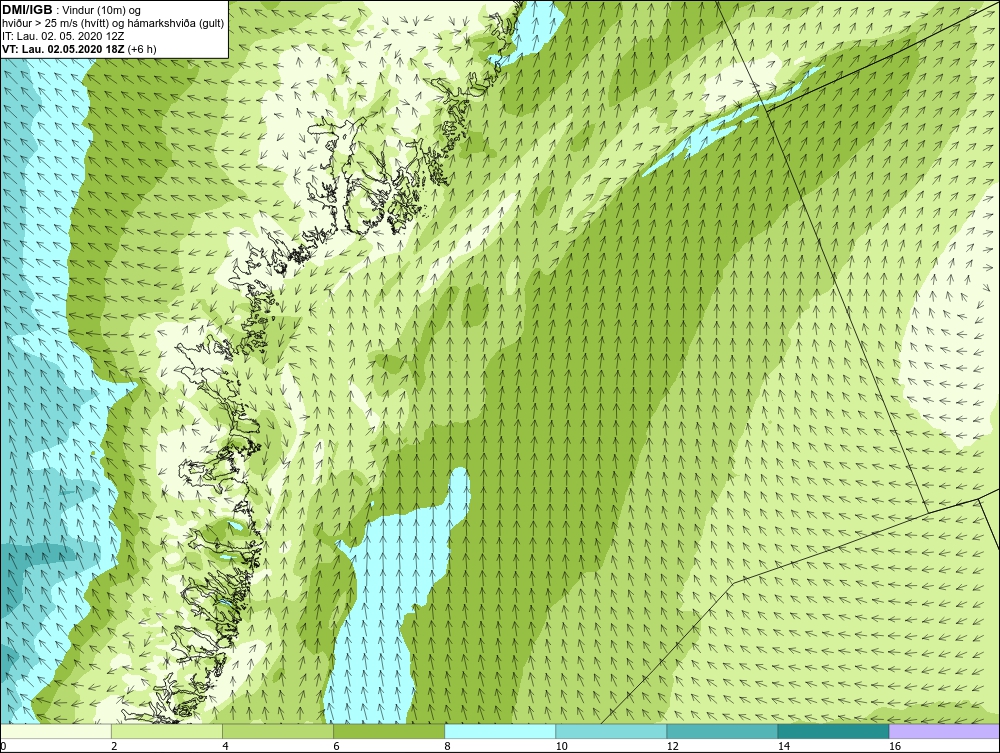Screen dimensions: 1000x753
Task: Click the legend scale label '12'
Action: pos(672,746)
